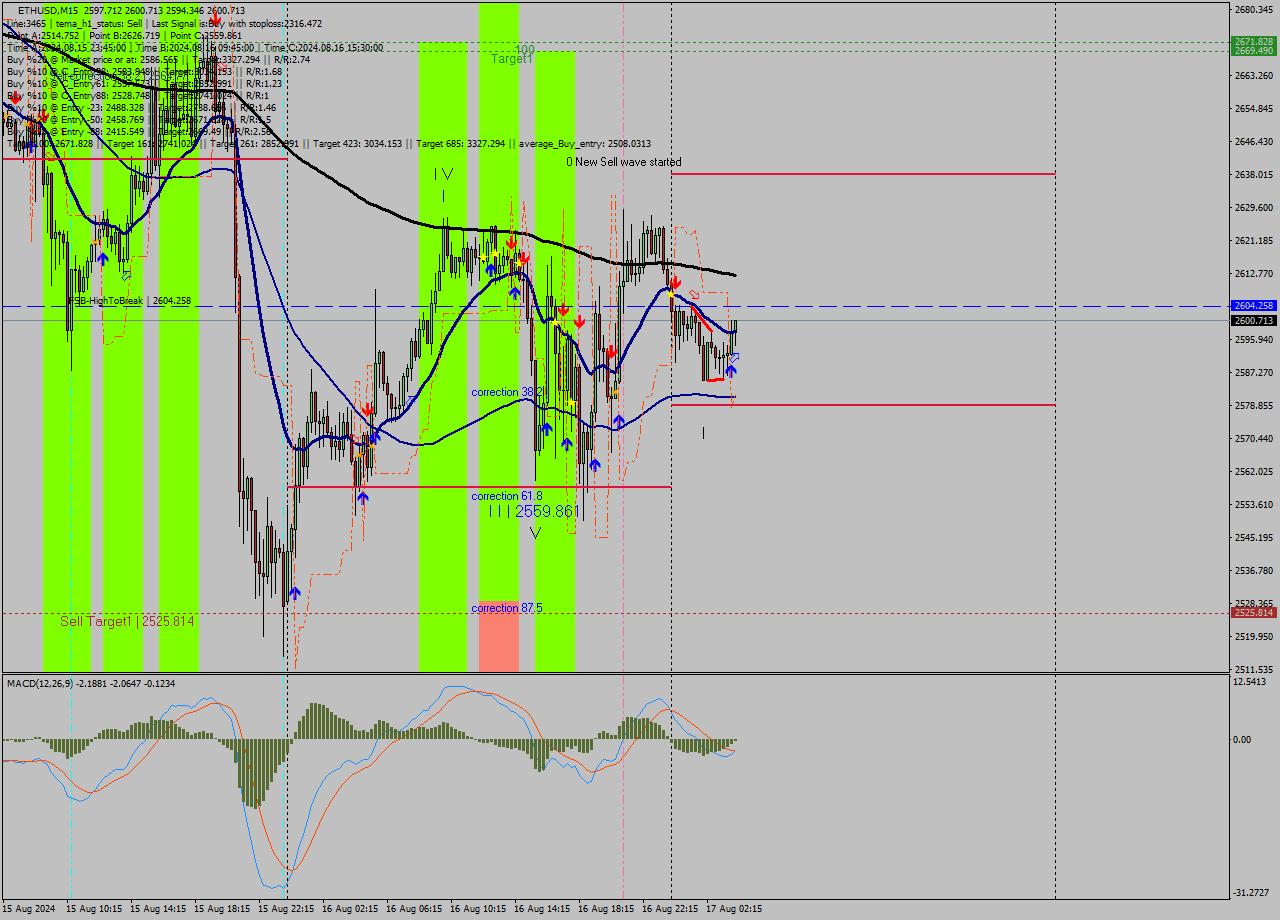The width and height of the screenshot is (1280, 920).
Task: Click the salmon rectangle under correction 87.5
Action: point(499,637)
